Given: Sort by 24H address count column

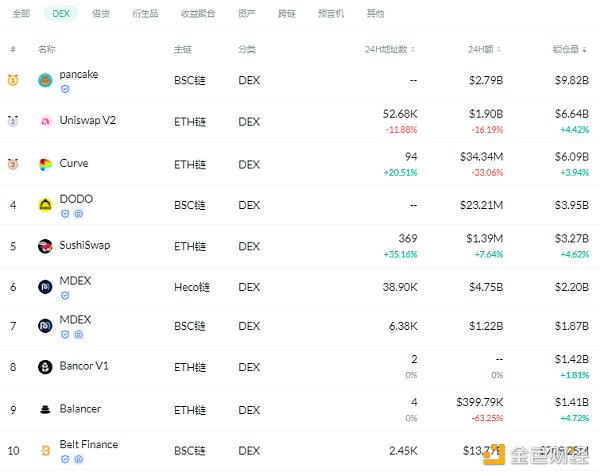Looking at the screenshot, I should pyautogui.click(x=391, y=49).
